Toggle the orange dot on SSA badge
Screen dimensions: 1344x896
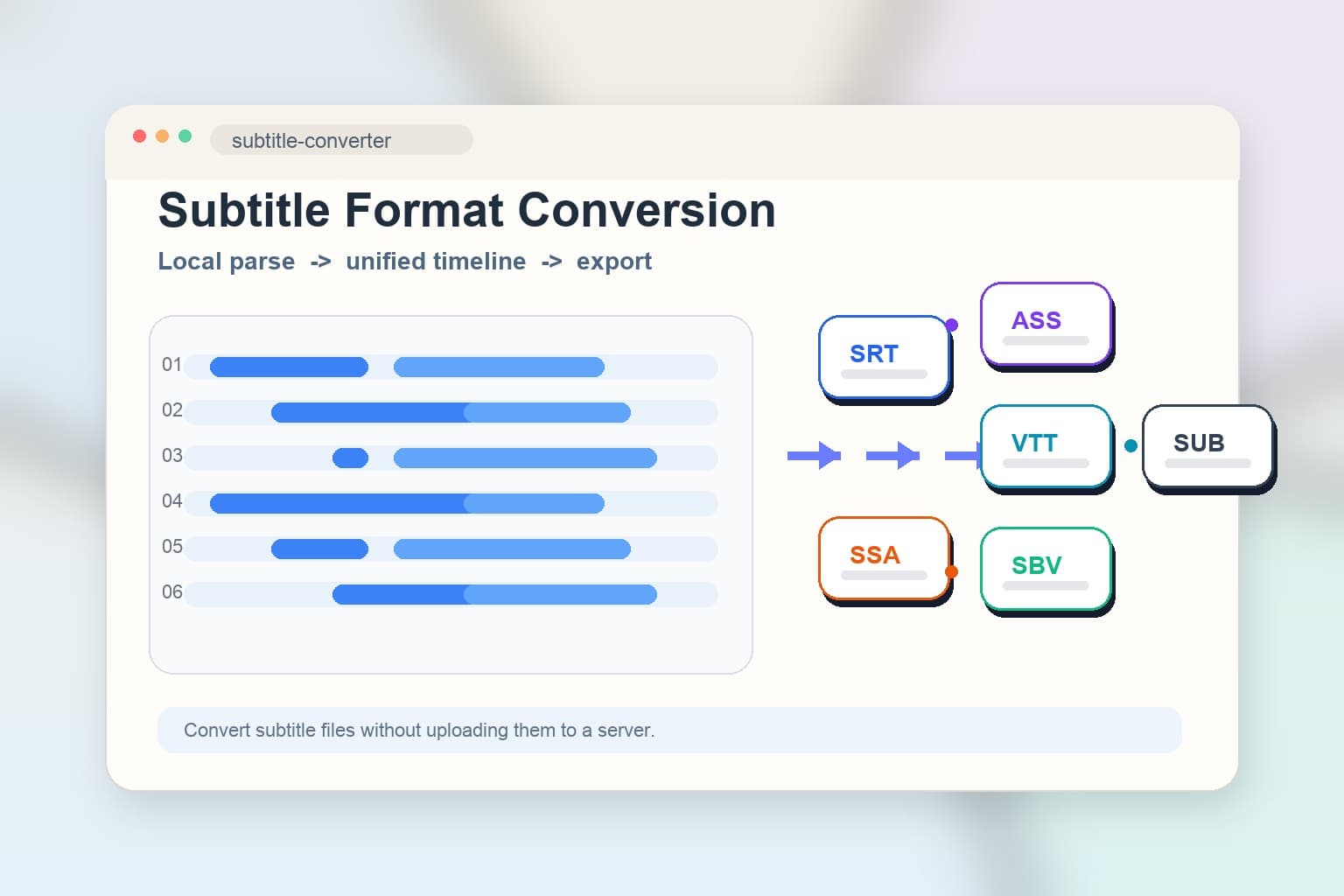[950, 571]
